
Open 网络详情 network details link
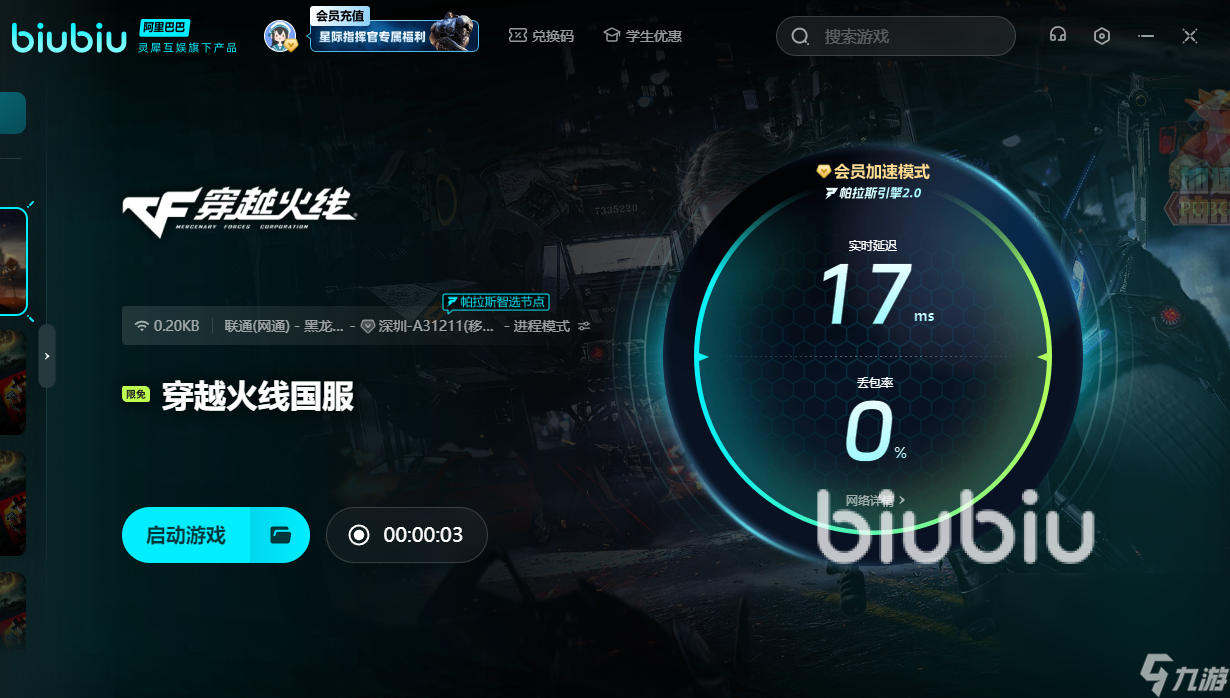[x=875, y=500]
